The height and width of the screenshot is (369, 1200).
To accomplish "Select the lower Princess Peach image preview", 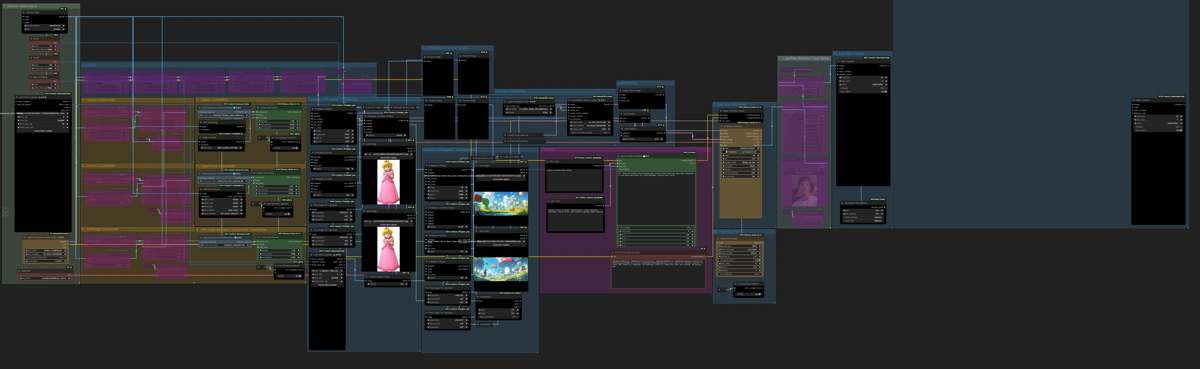I will click(x=388, y=248).
